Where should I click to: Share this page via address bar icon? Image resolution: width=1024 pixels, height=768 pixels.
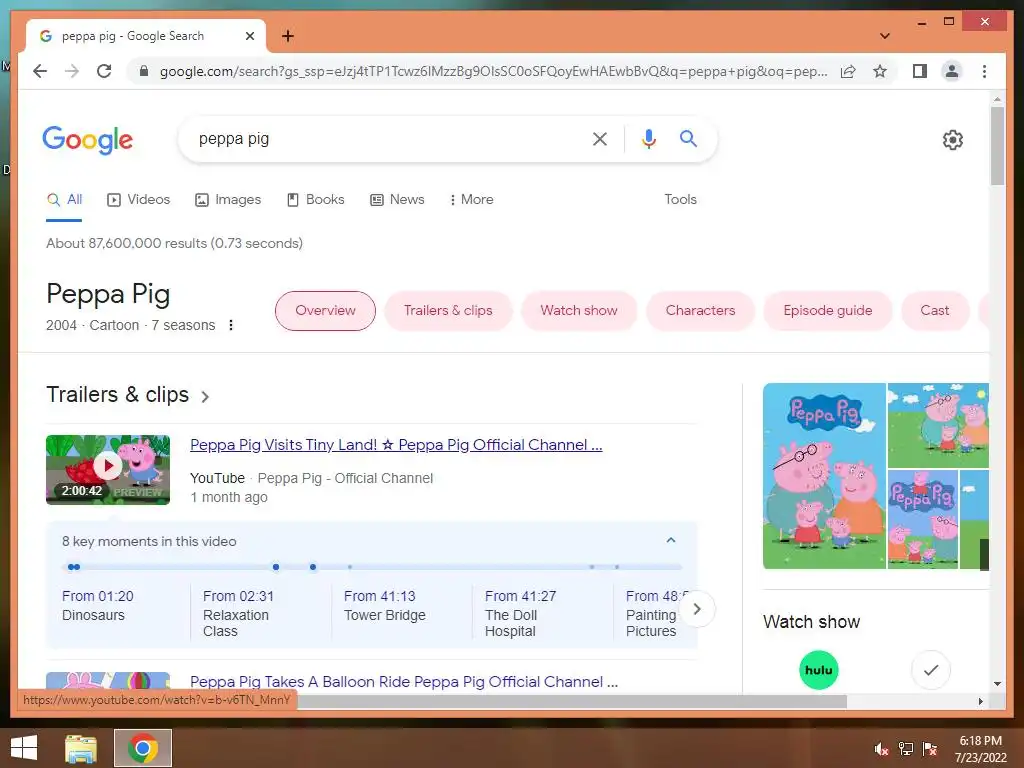tap(848, 71)
